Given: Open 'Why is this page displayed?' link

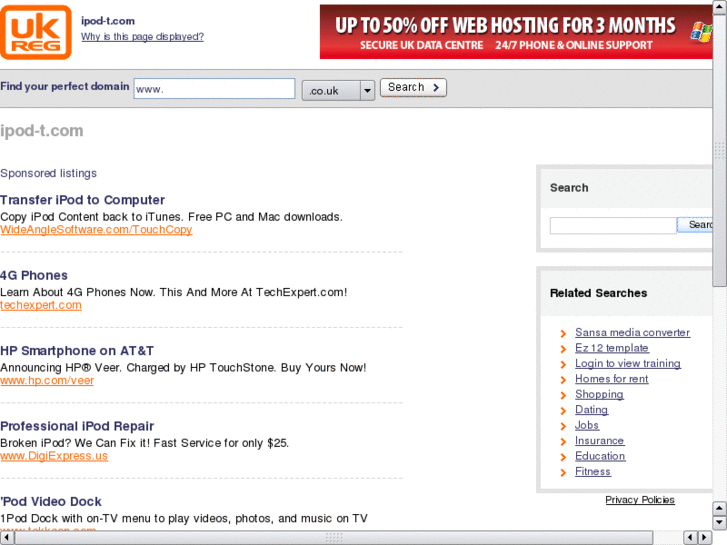Looking at the screenshot, I should (x=142, y=37).
